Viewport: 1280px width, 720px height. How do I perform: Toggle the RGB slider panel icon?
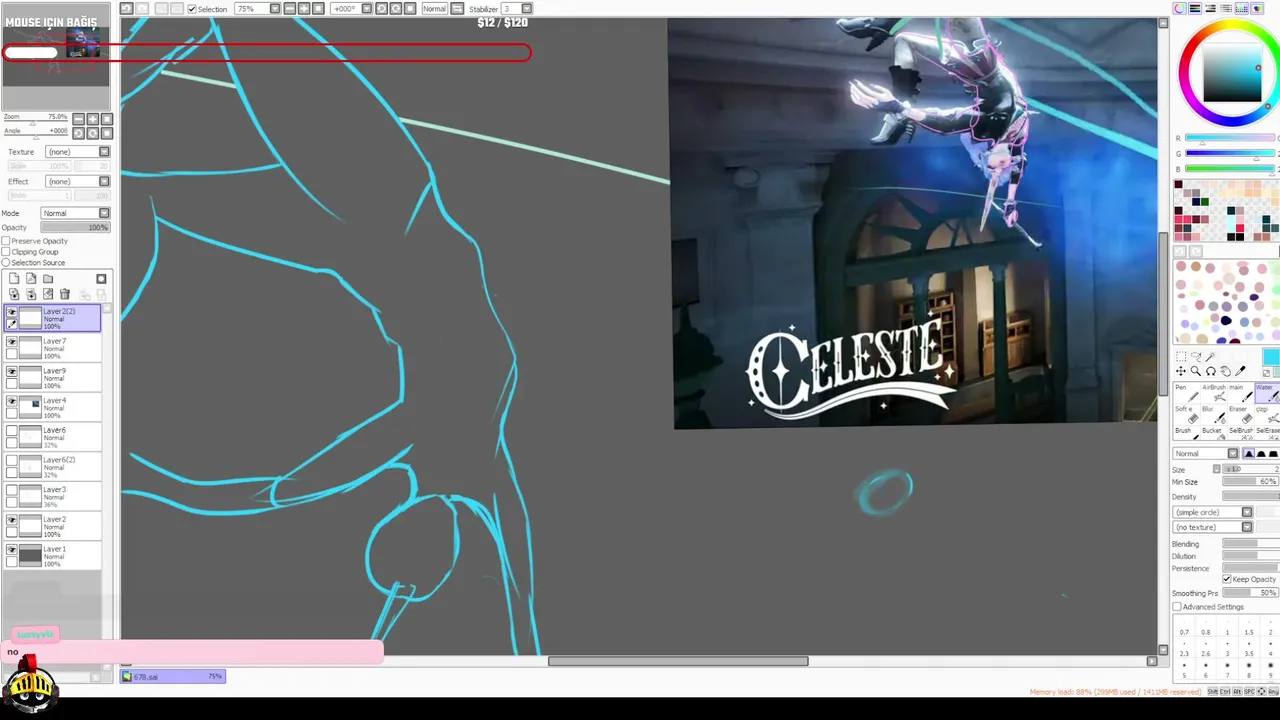click(1195, 8)
